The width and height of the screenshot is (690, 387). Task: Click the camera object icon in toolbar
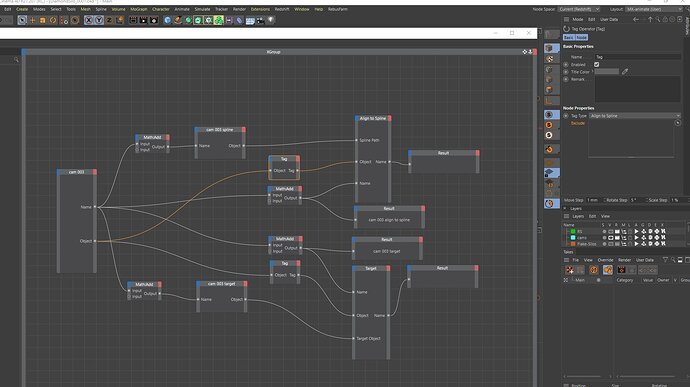[261, 20]
